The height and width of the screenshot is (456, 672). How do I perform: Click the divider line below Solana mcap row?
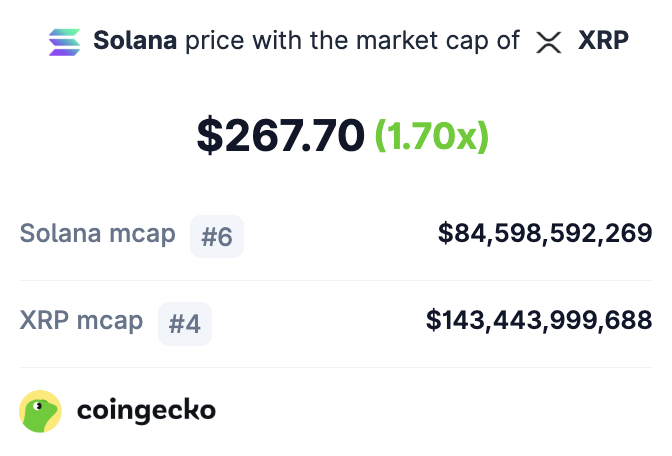[336, 281]
